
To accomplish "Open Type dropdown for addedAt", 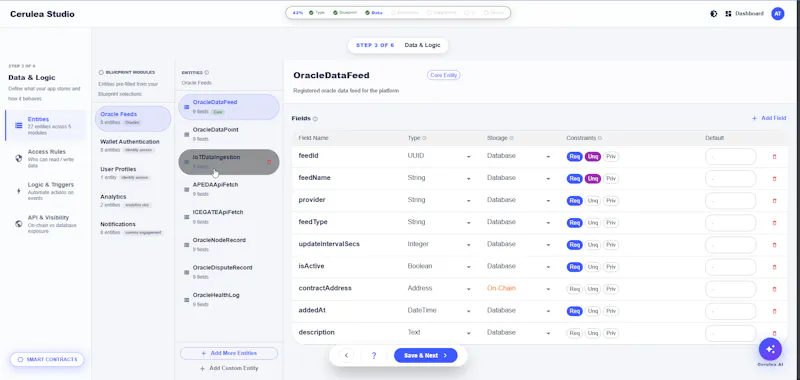I will point(439,311).
